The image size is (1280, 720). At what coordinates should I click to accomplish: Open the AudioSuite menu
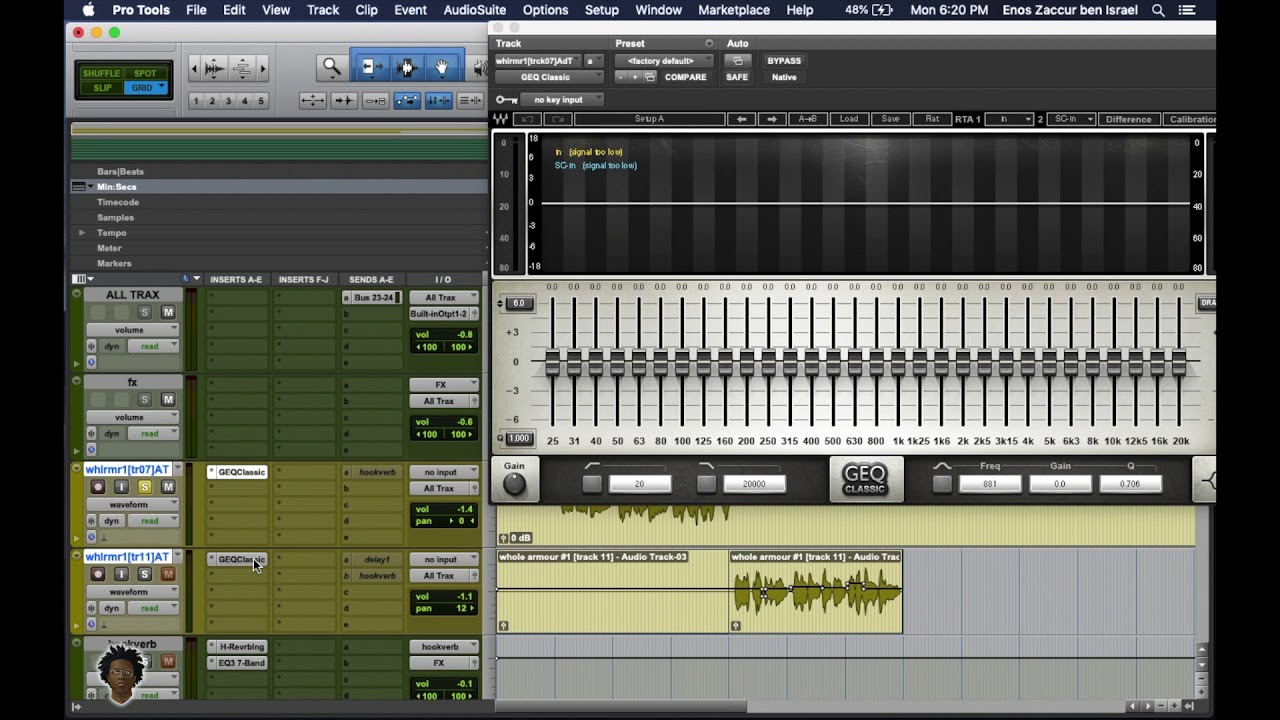click(474, 10)
